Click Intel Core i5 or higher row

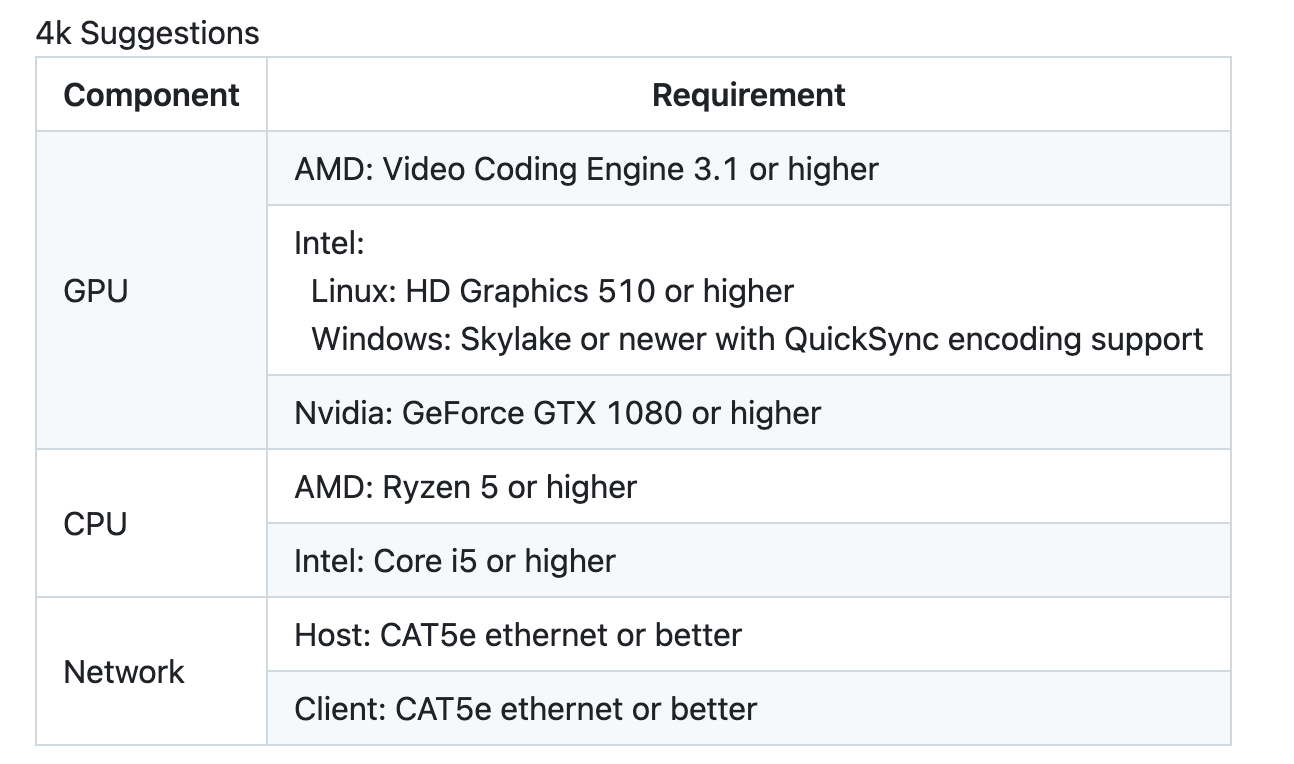tap(749, 560)
